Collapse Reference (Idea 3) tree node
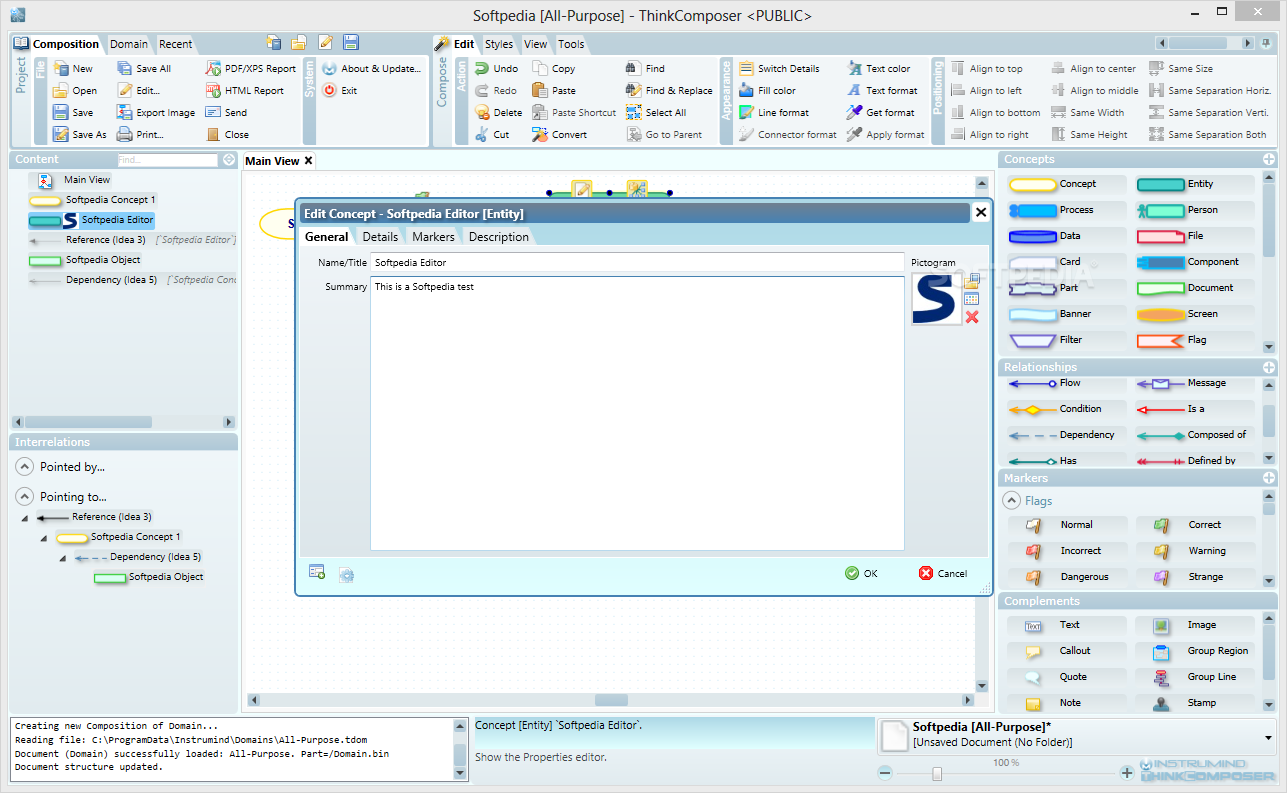The height and width of the screenshot is (793, 1287). click(25, 517)
